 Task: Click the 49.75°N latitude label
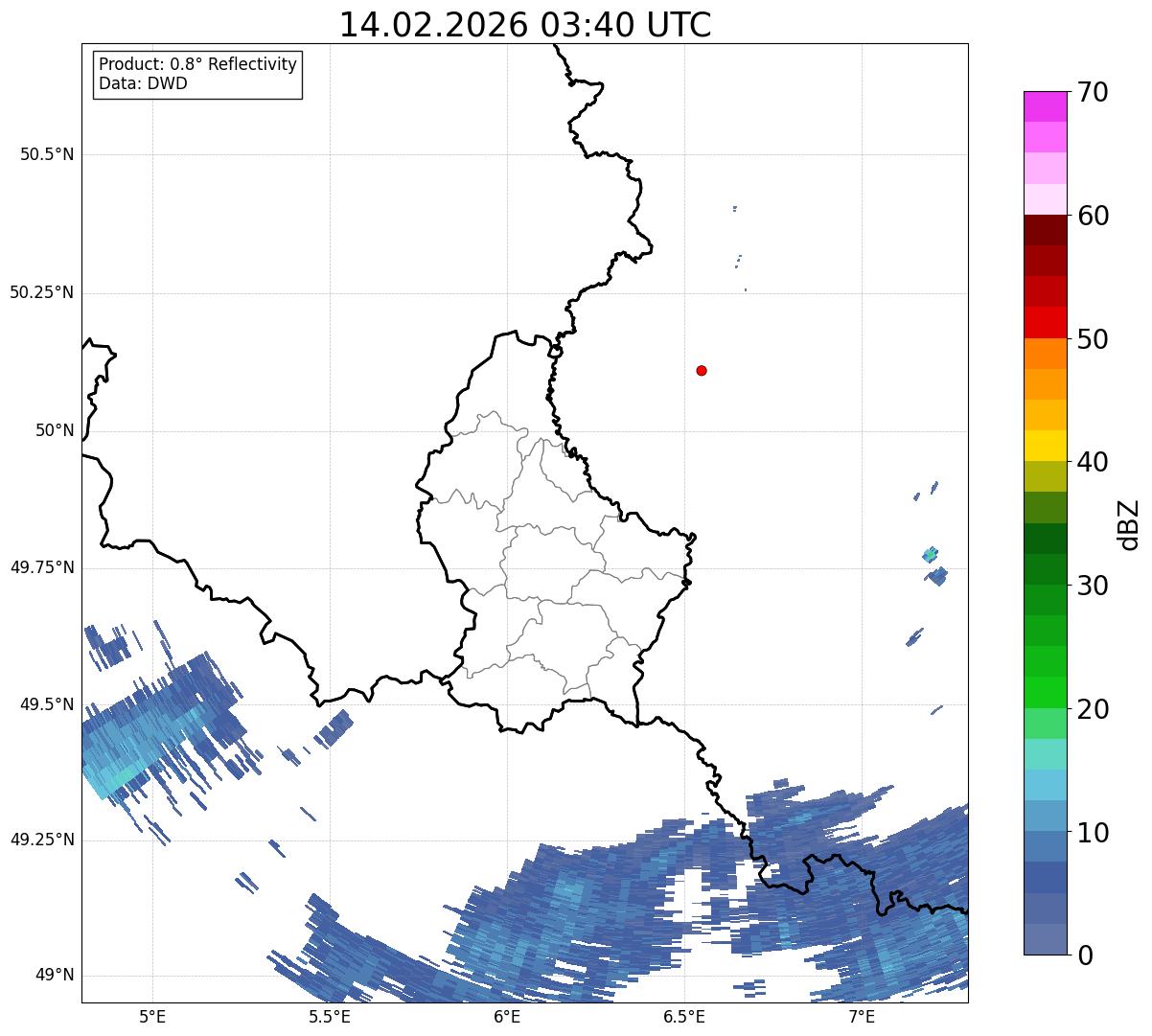tap(42, 567)
